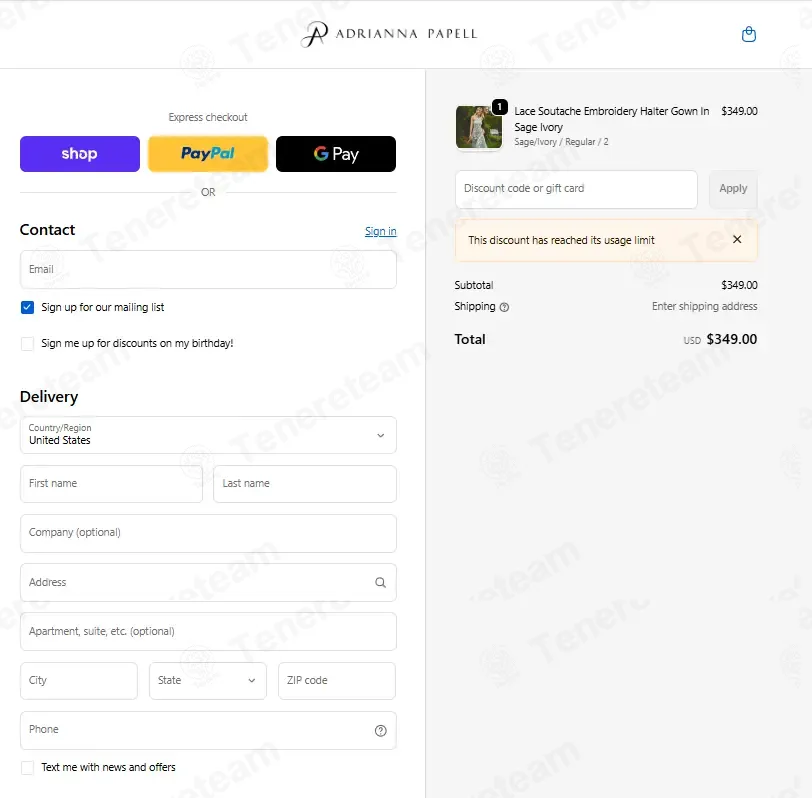Click the Last name field

pos(305,484)
